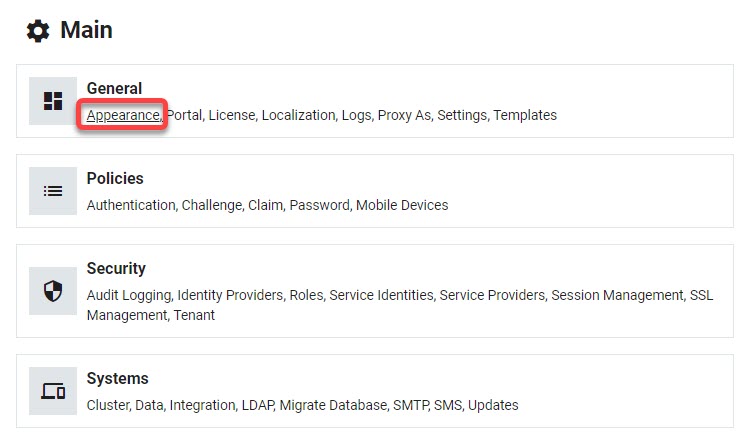751x436 pixels.
Task: Click the Systems devices icon
Action: (x=53, y=391)
